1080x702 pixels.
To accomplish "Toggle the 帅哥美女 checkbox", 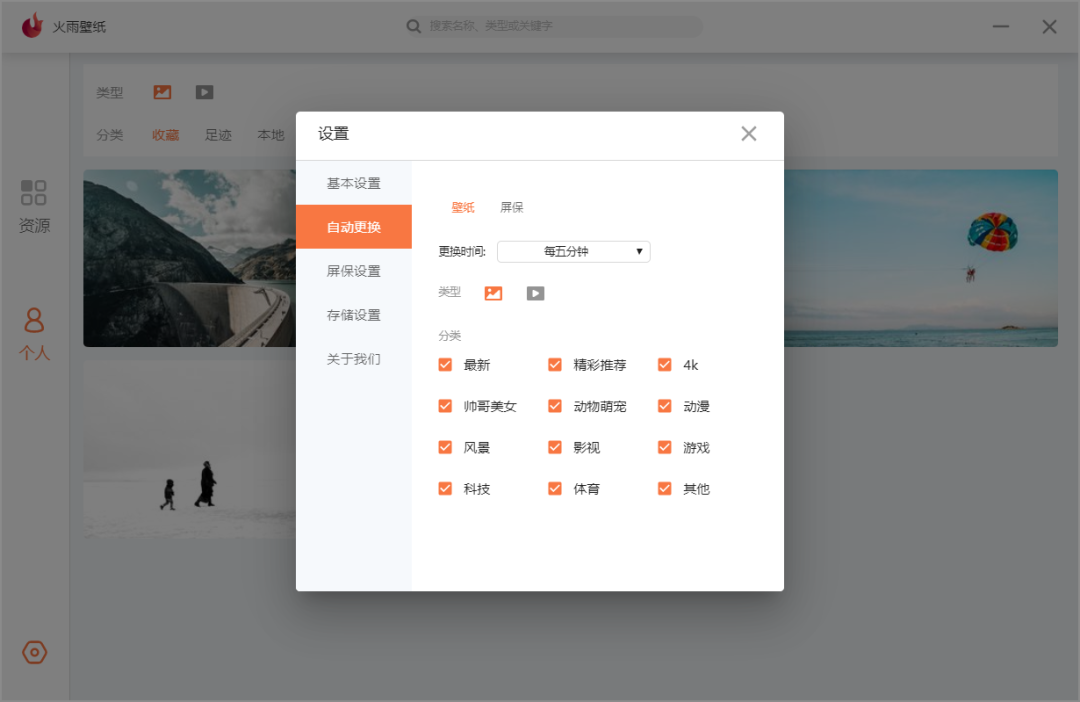I will point(445,406).
